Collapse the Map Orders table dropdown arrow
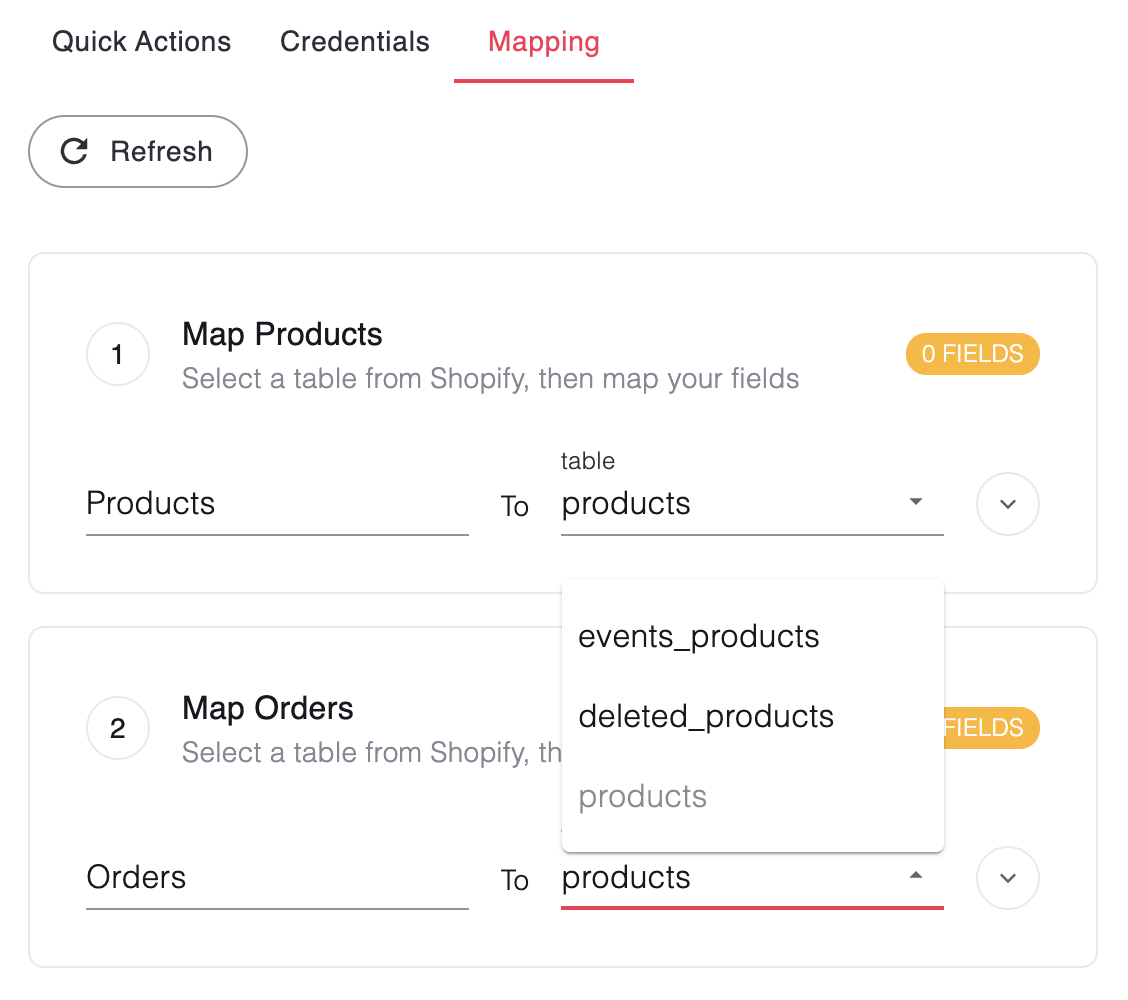 pos(915,876)
